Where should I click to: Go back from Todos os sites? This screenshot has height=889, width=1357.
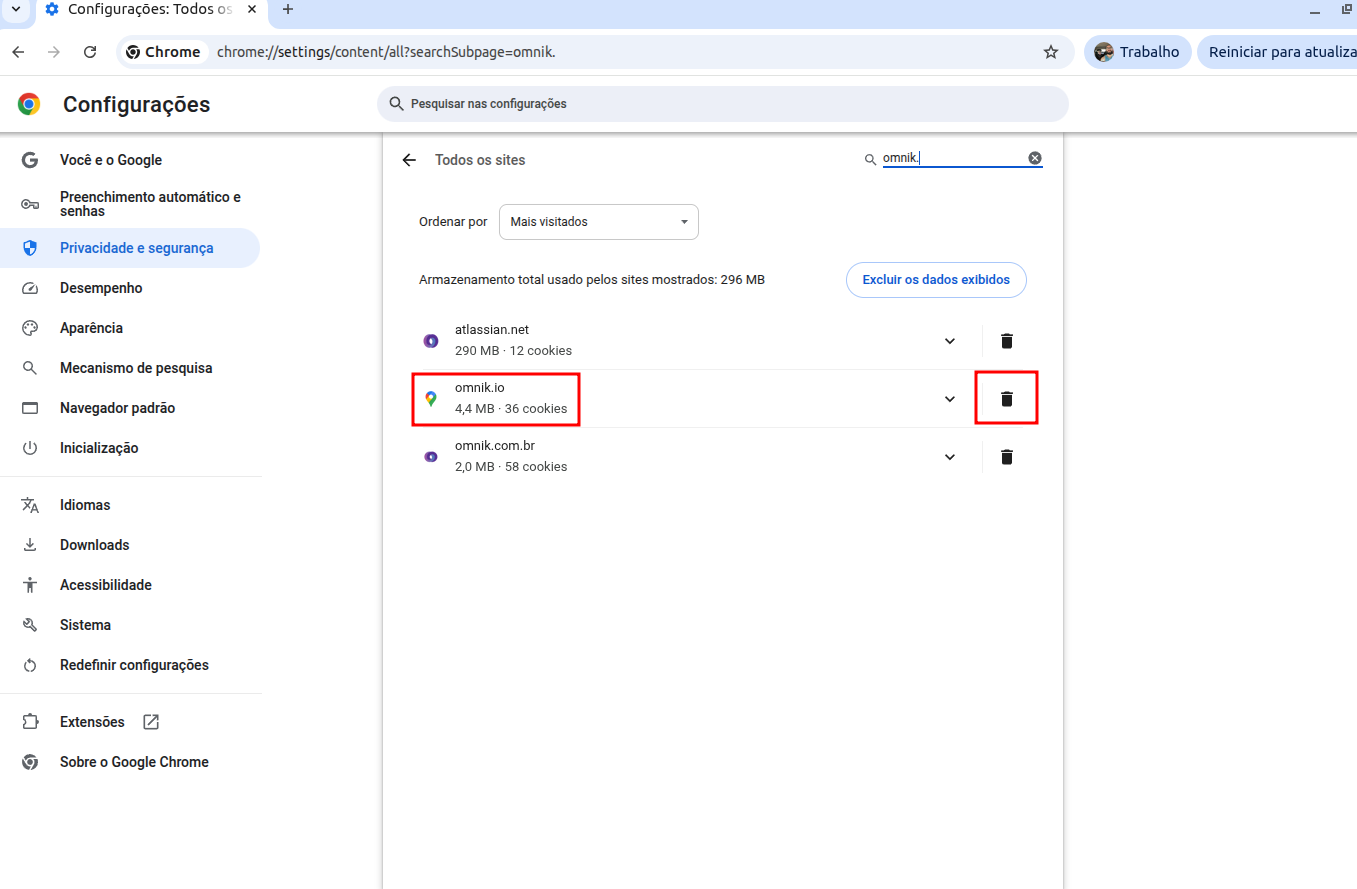409,160
